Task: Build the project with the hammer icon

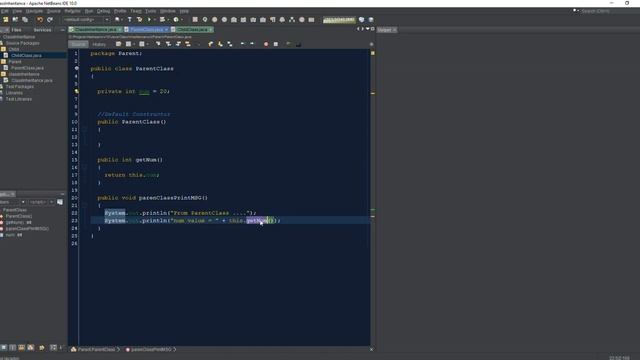Action: (x=130, y=20)
